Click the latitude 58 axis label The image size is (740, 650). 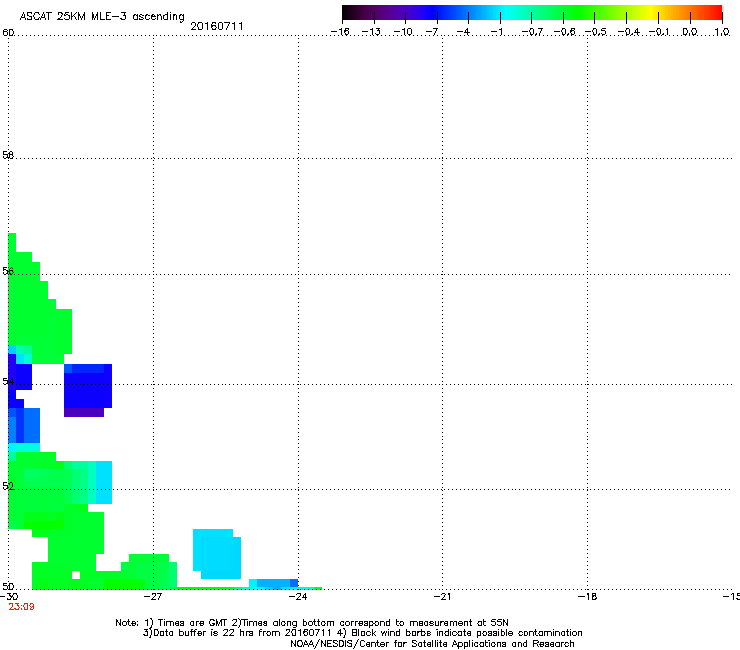tap(8, 155)
